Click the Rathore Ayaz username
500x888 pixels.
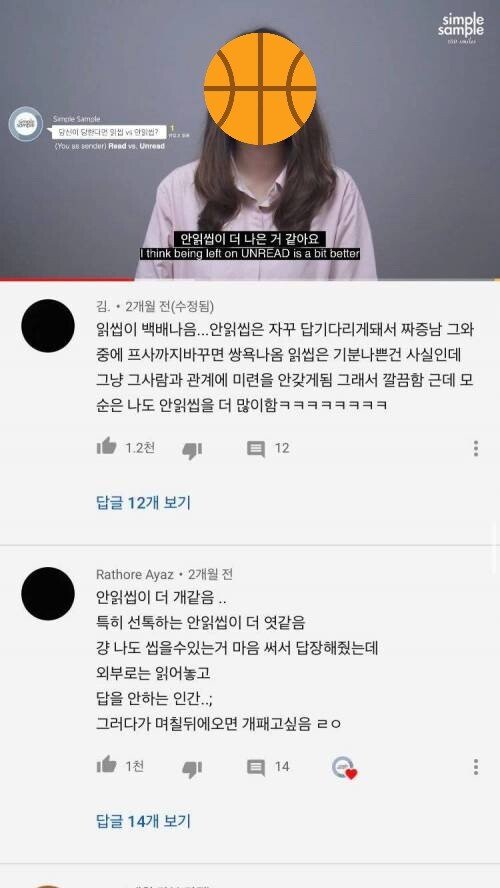[x=135, y=574]
